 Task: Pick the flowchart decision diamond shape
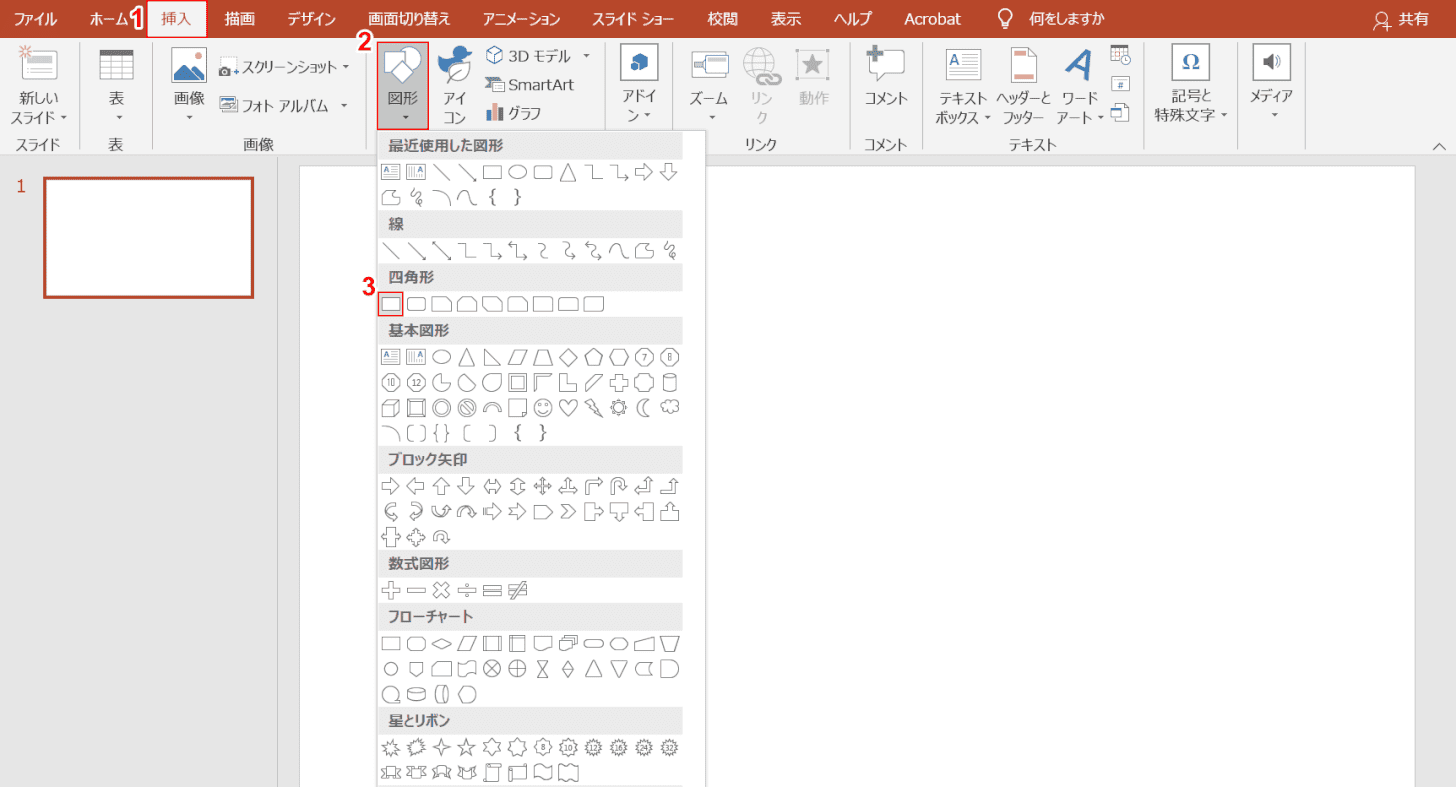click(x=441, y=643)
